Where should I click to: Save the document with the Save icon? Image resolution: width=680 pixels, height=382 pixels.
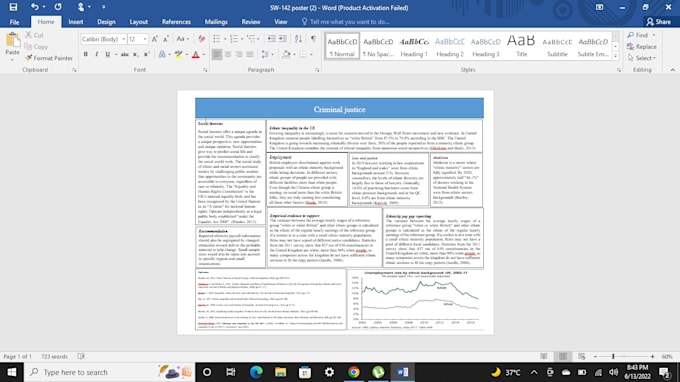tap(13, 7)
